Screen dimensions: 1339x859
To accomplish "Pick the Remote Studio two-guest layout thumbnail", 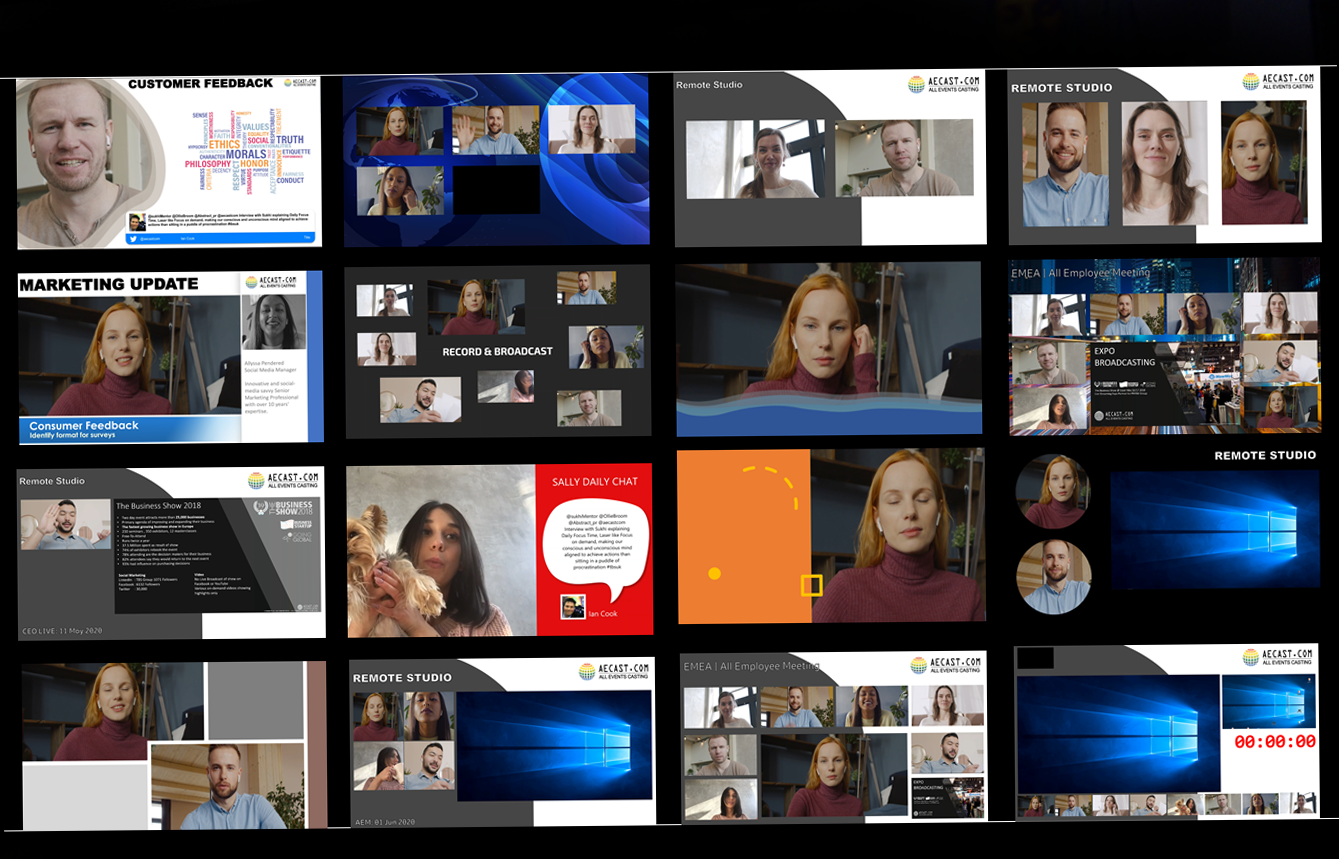I will pyautogui.click(x=830, y=158).
